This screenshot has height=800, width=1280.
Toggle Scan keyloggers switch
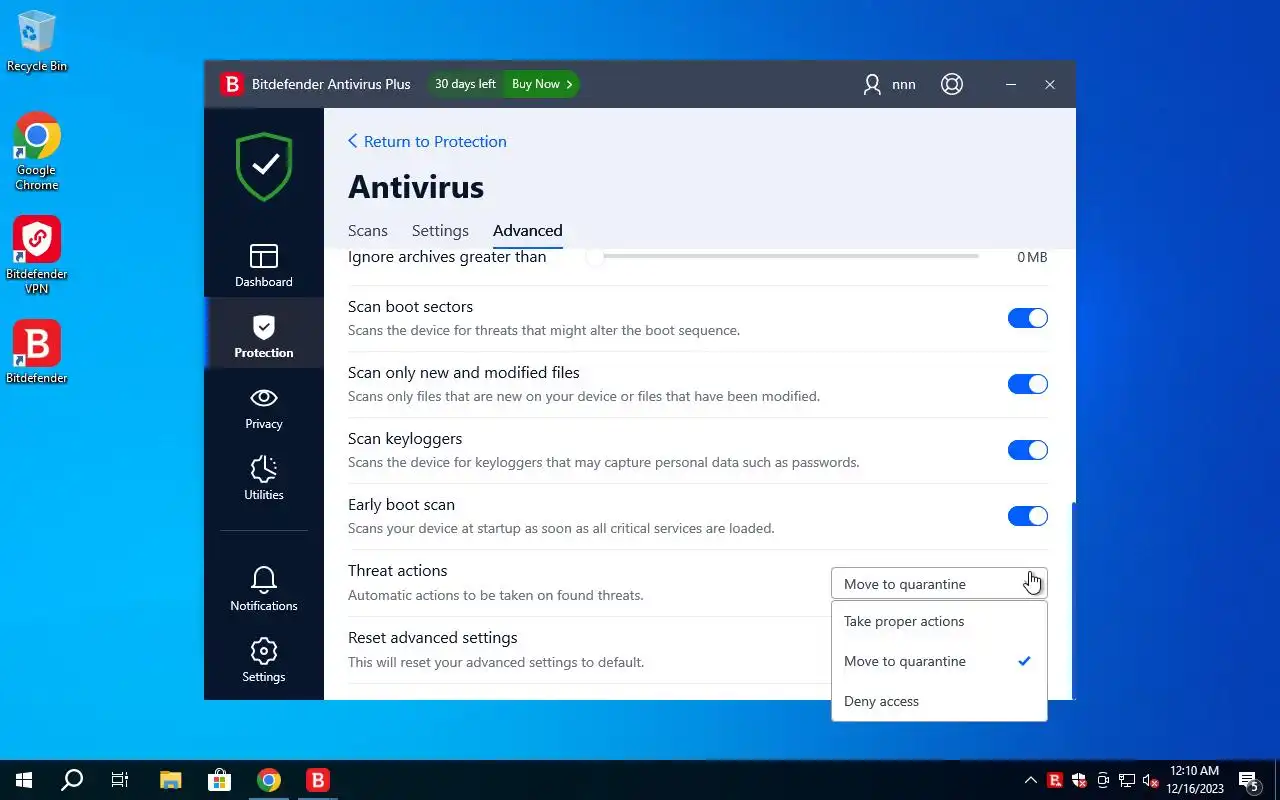[1027, 450]
